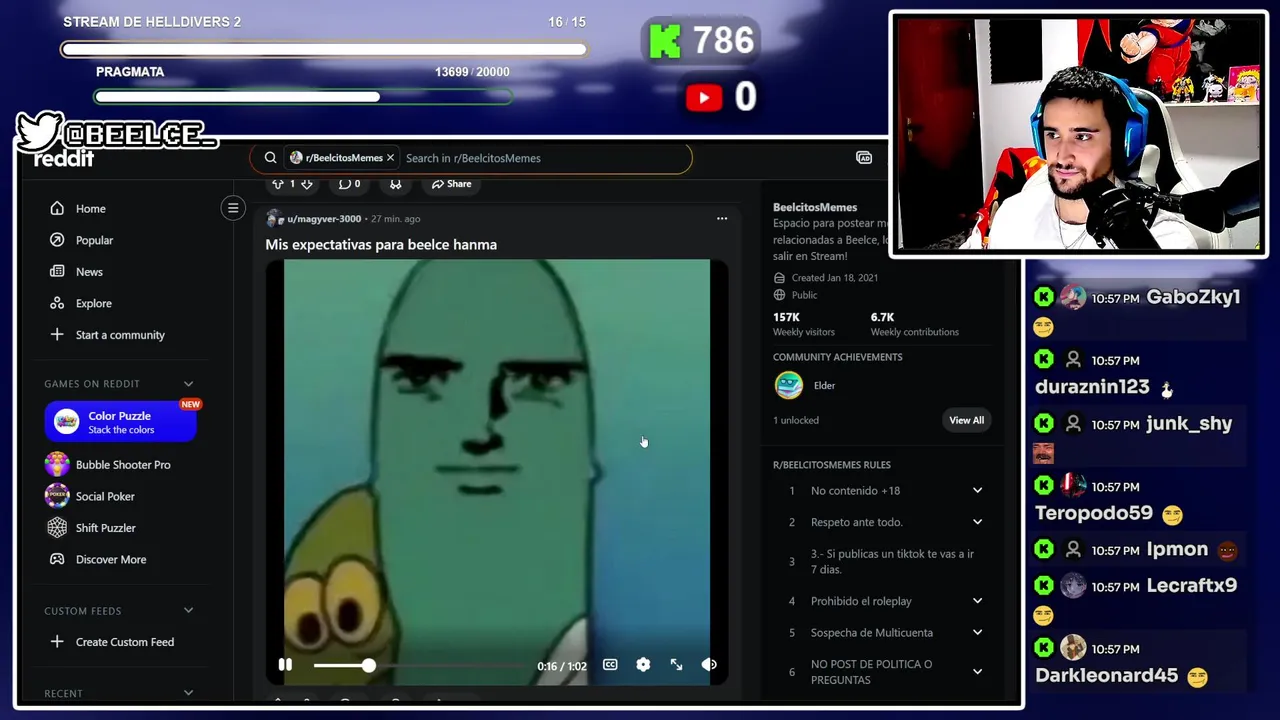This screenshot has width=1280, height=720.
Task: Click the YouTube viewer counter icon
Action: pyautogui.click(x=704, y=97)
